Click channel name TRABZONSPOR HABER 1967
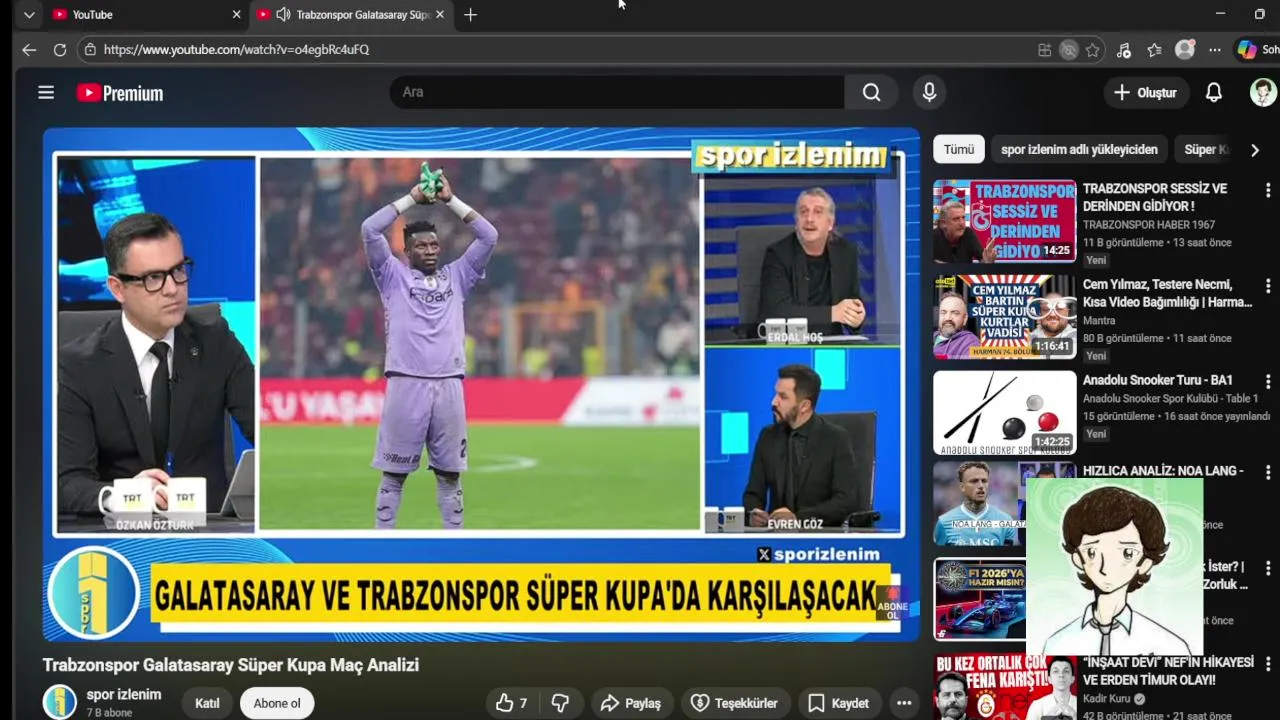1280x720 pixels. click(x=1149, y=225)
